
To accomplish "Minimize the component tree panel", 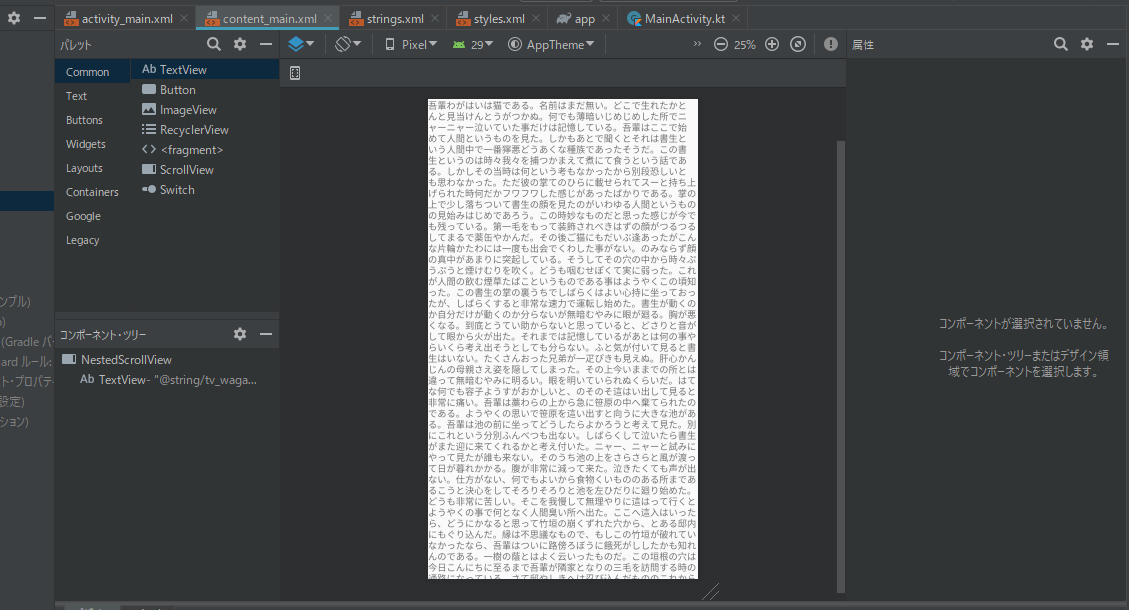I will 266,334.
